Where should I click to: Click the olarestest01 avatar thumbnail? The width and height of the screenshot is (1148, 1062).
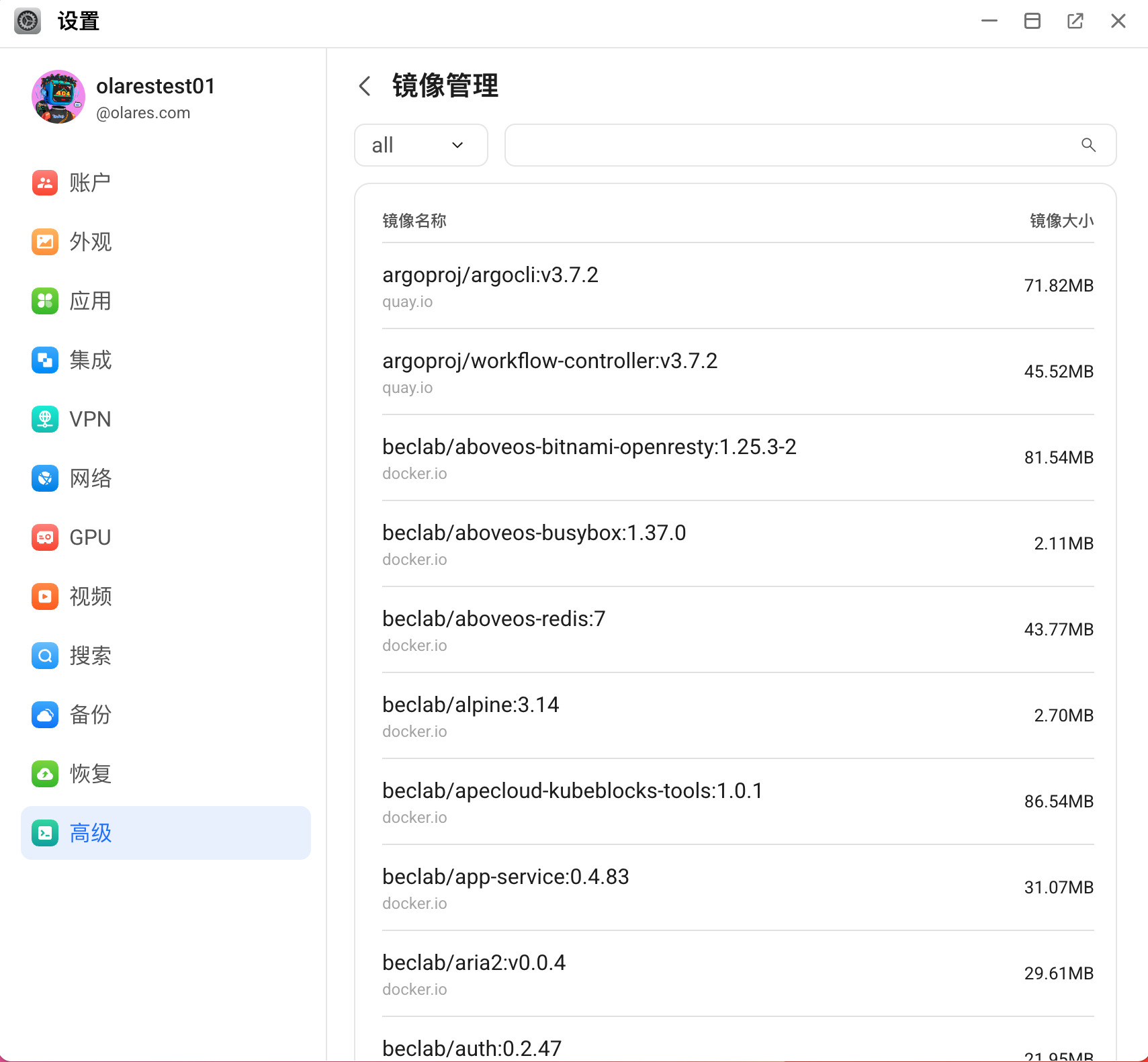pos(58,97)
